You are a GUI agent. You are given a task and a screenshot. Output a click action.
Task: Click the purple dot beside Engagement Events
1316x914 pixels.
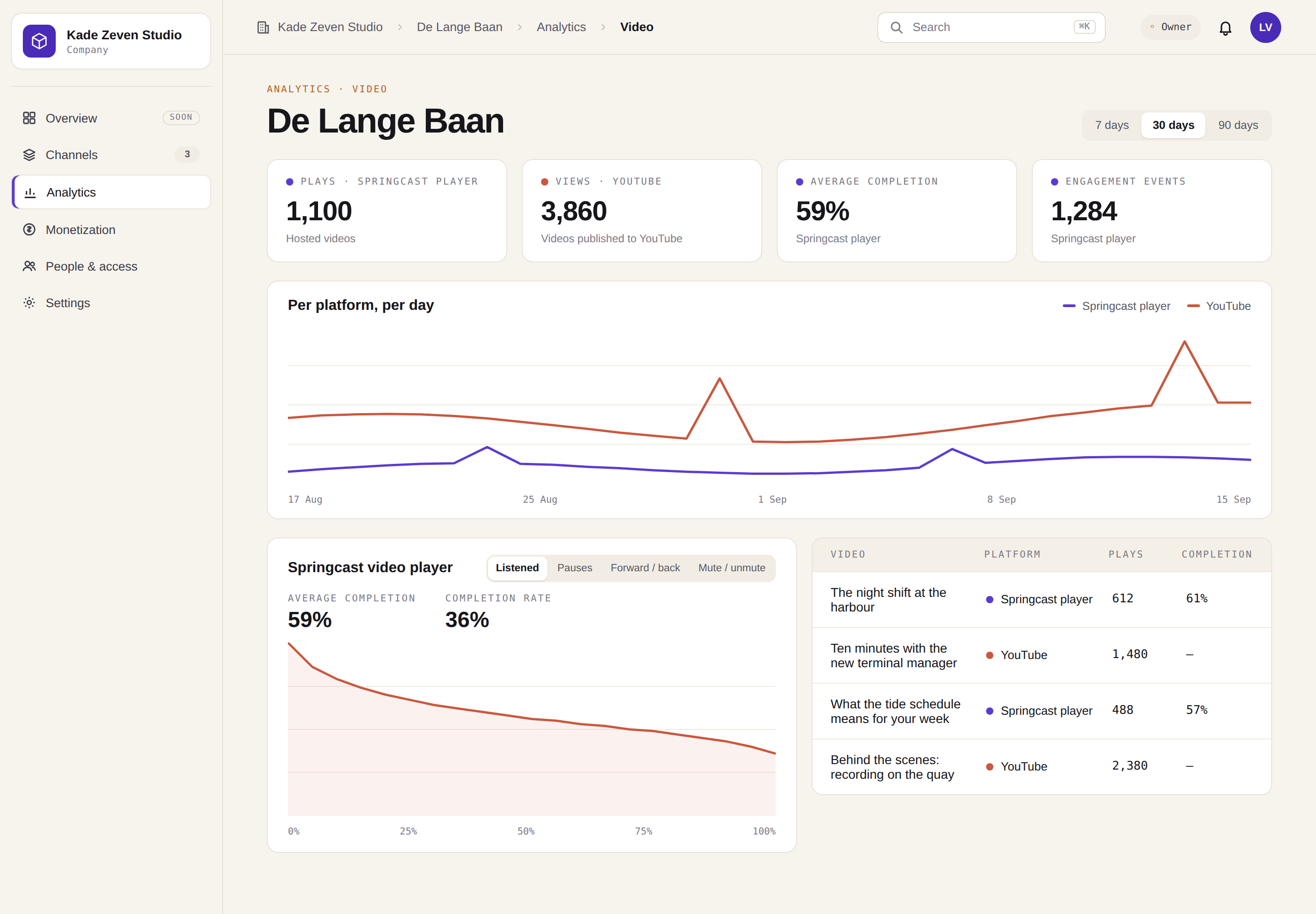click(1054, 181)
